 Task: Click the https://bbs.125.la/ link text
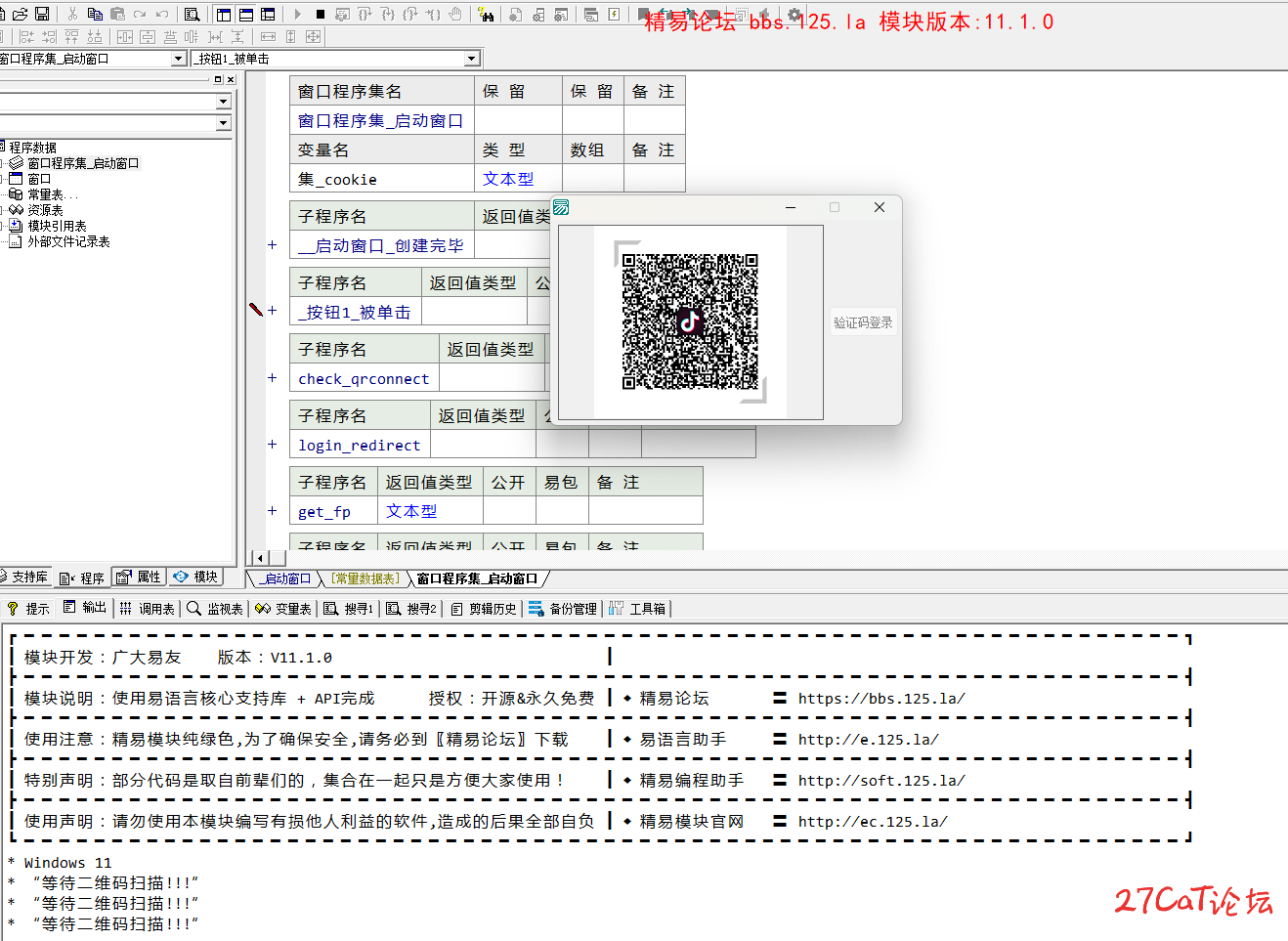(x=881, y=699)
